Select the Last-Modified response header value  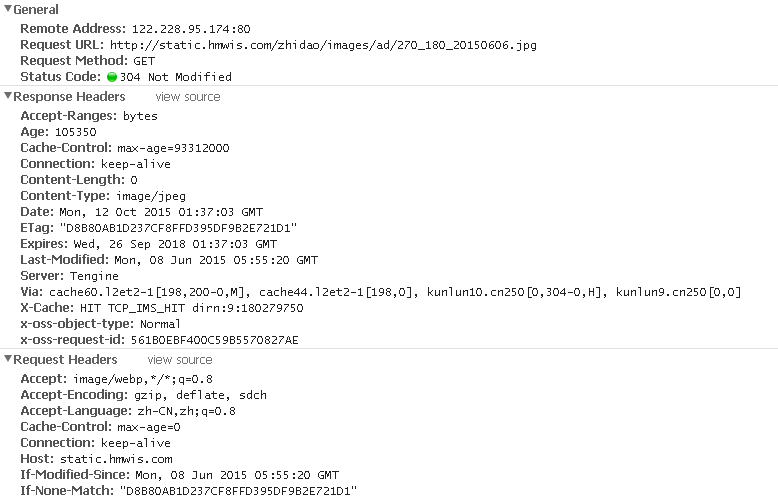(215, 260)
